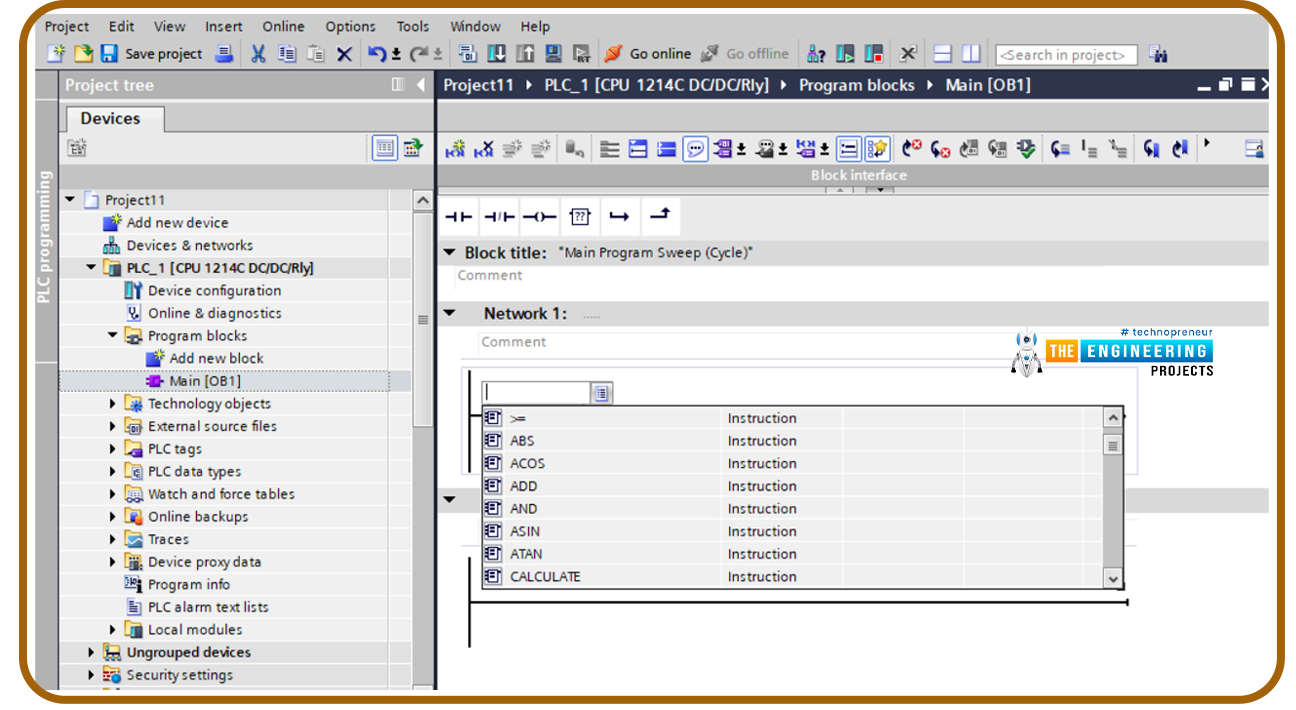This screenshot has width=1296, height=710.
Task: Collapse the Project11 tree node
Action: 70,199
